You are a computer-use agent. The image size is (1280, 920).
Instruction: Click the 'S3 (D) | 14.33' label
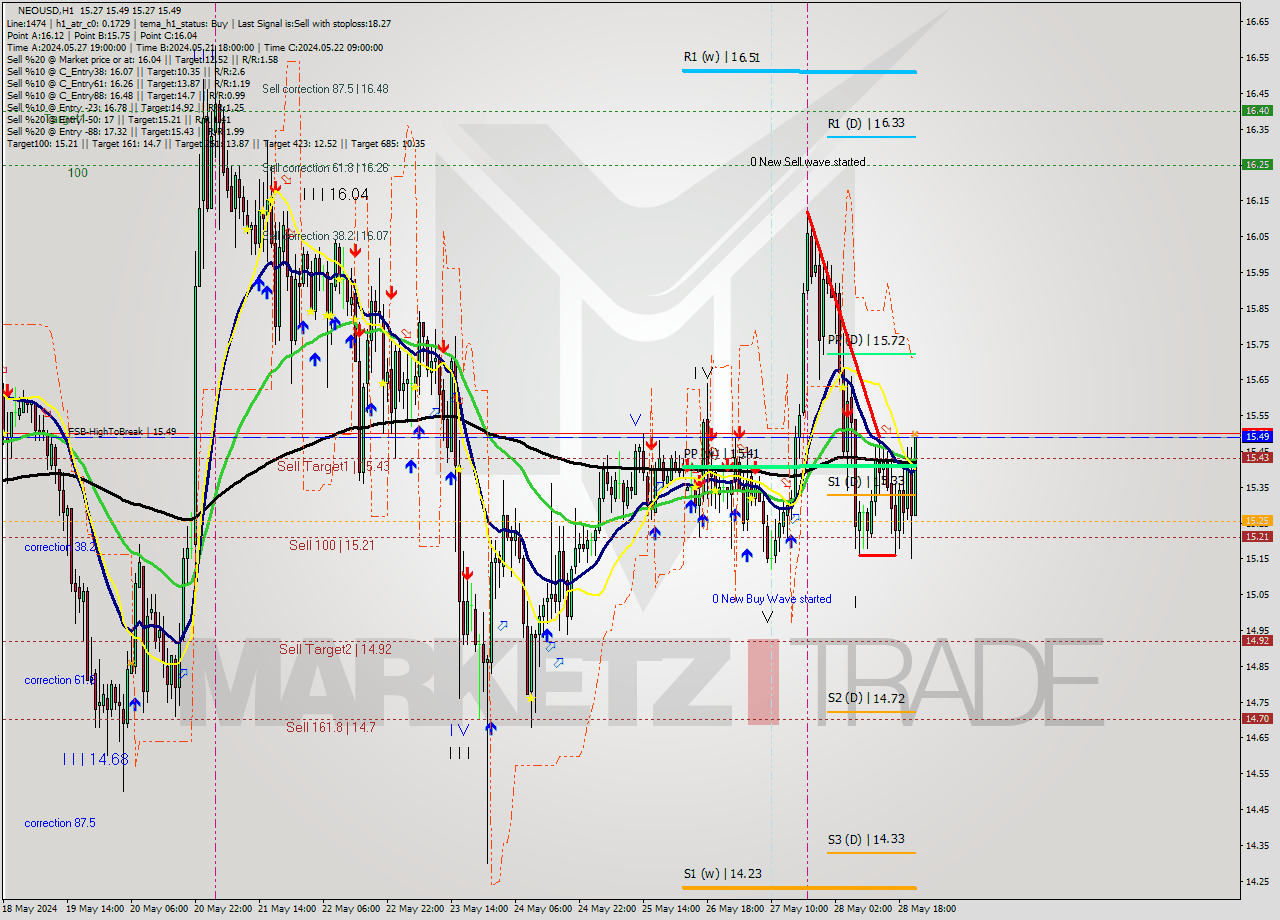[x=866, y=840]
